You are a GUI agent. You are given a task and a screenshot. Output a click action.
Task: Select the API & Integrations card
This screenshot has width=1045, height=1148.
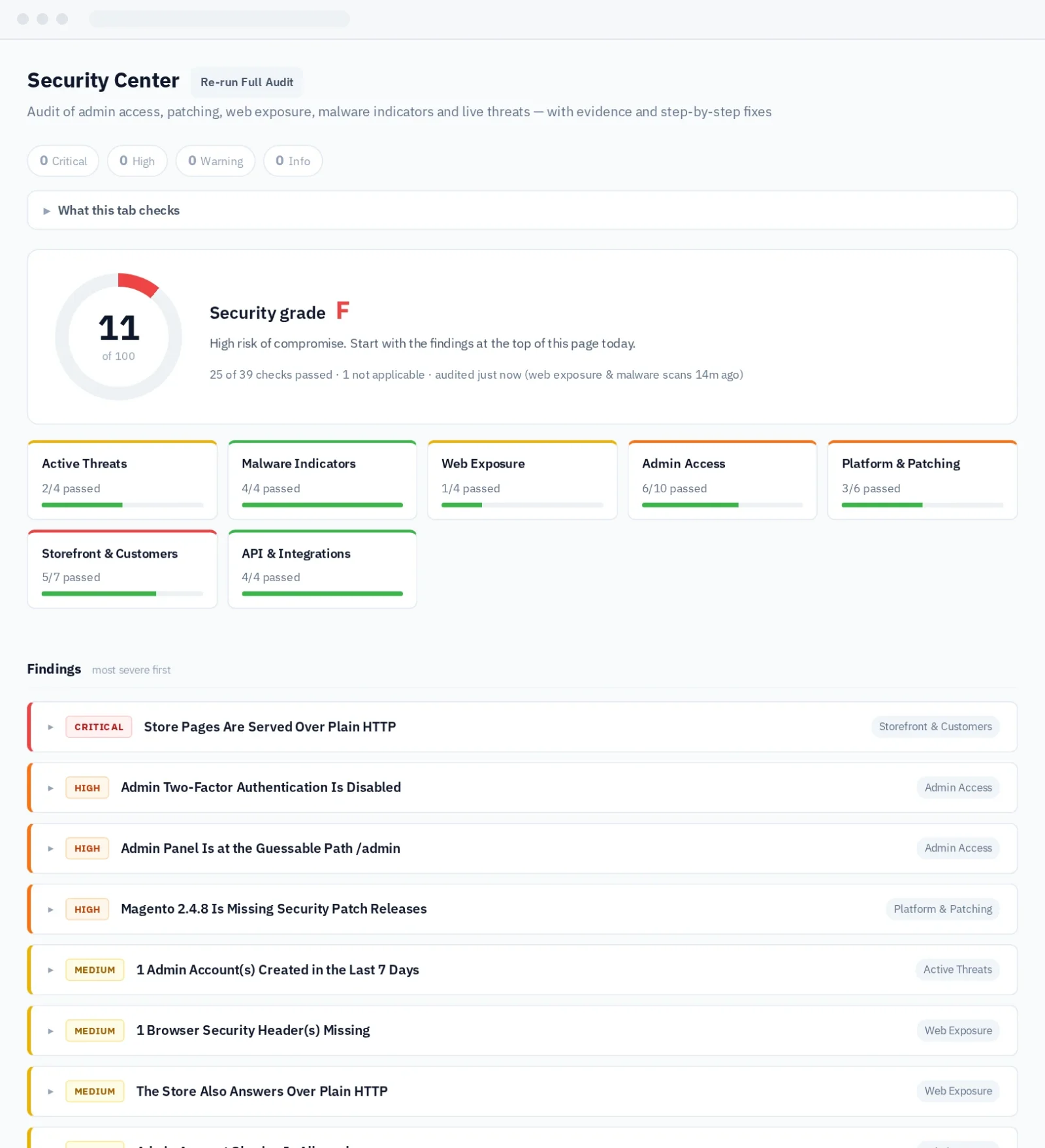(322, 569)
